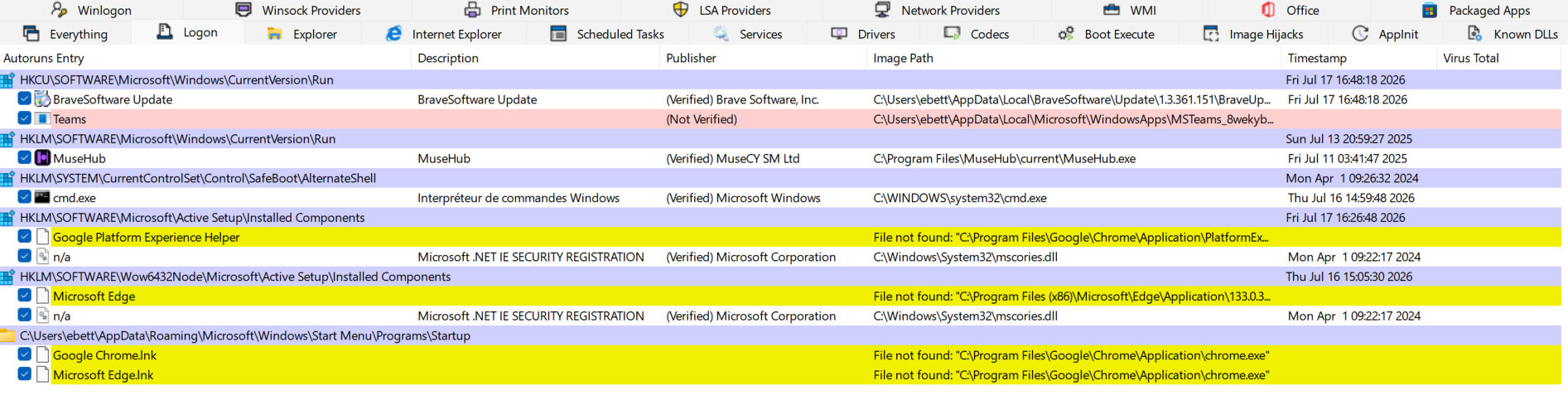Click '(Not Verified)' publisher for Teams
This screenshot has height=395, width=1568.
click(x=702, y=119)
